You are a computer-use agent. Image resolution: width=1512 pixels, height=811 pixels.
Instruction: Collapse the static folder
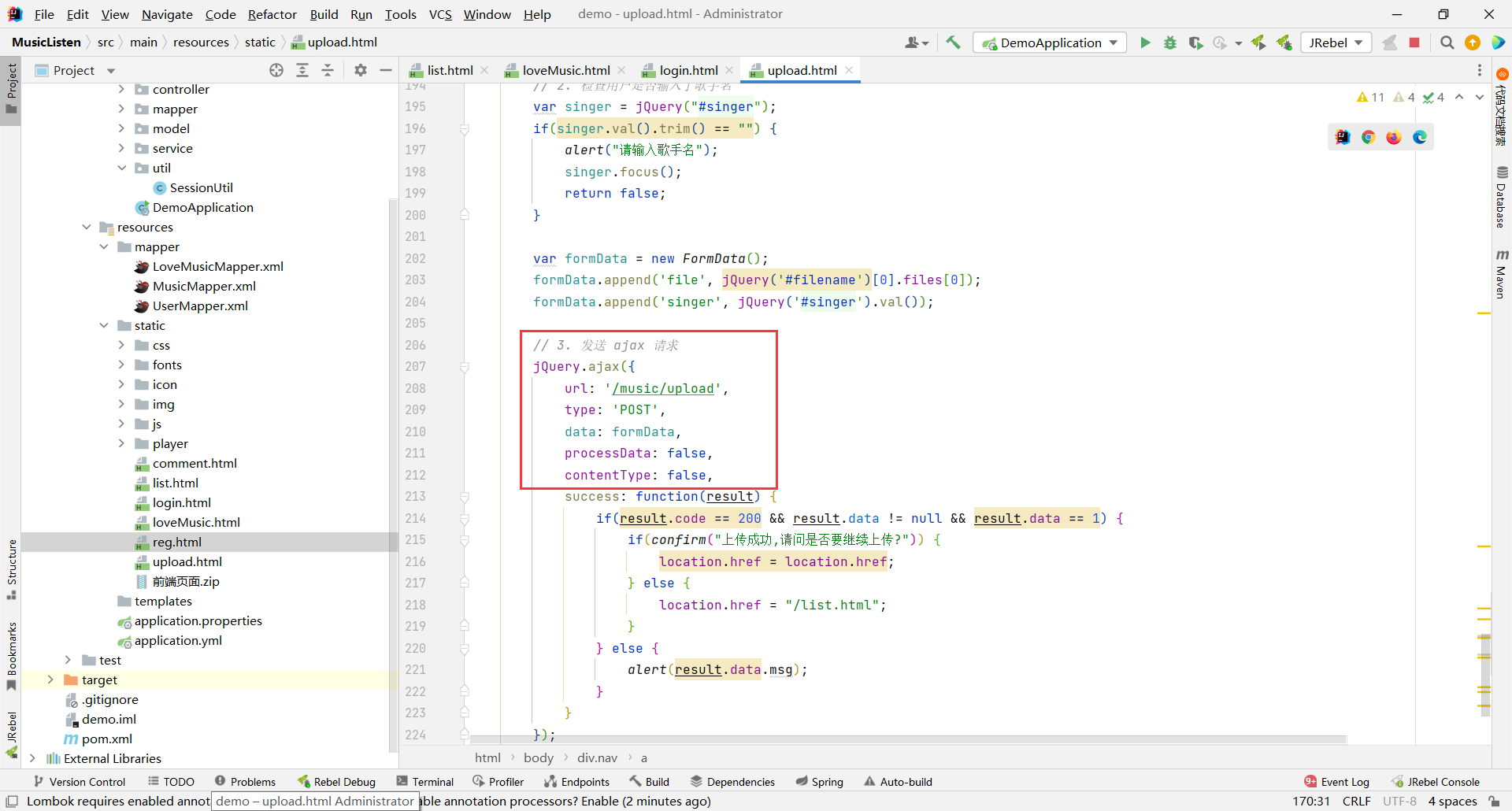(104, 325)
